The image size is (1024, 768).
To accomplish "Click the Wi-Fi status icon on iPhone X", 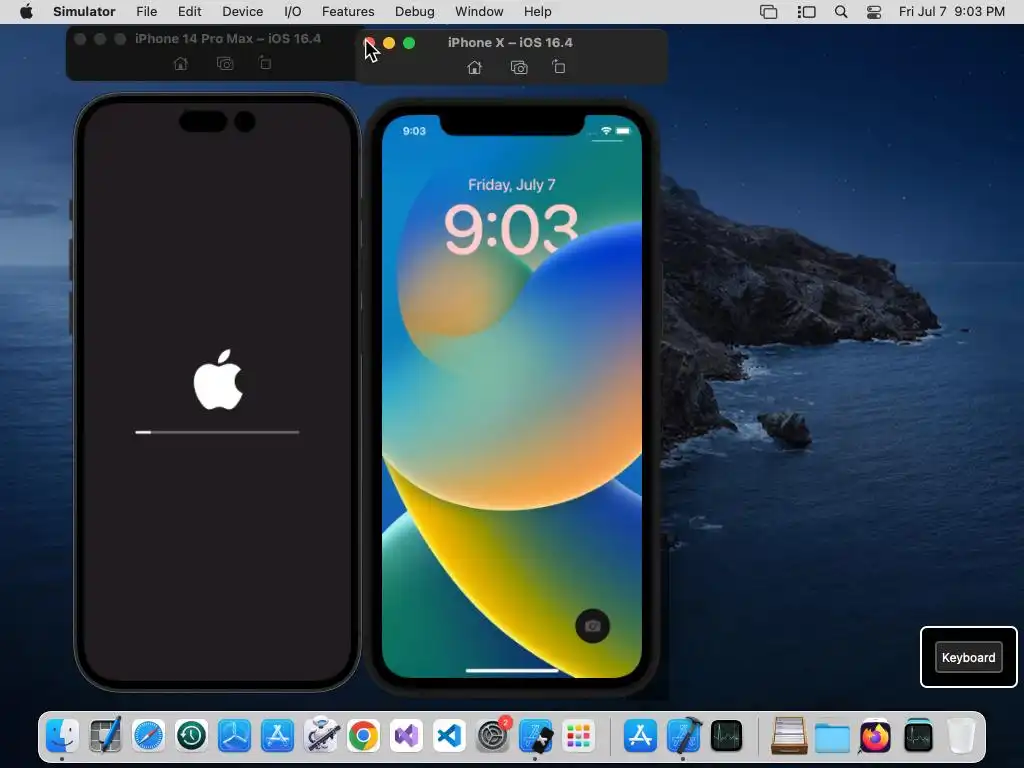I will coord(606,131).
